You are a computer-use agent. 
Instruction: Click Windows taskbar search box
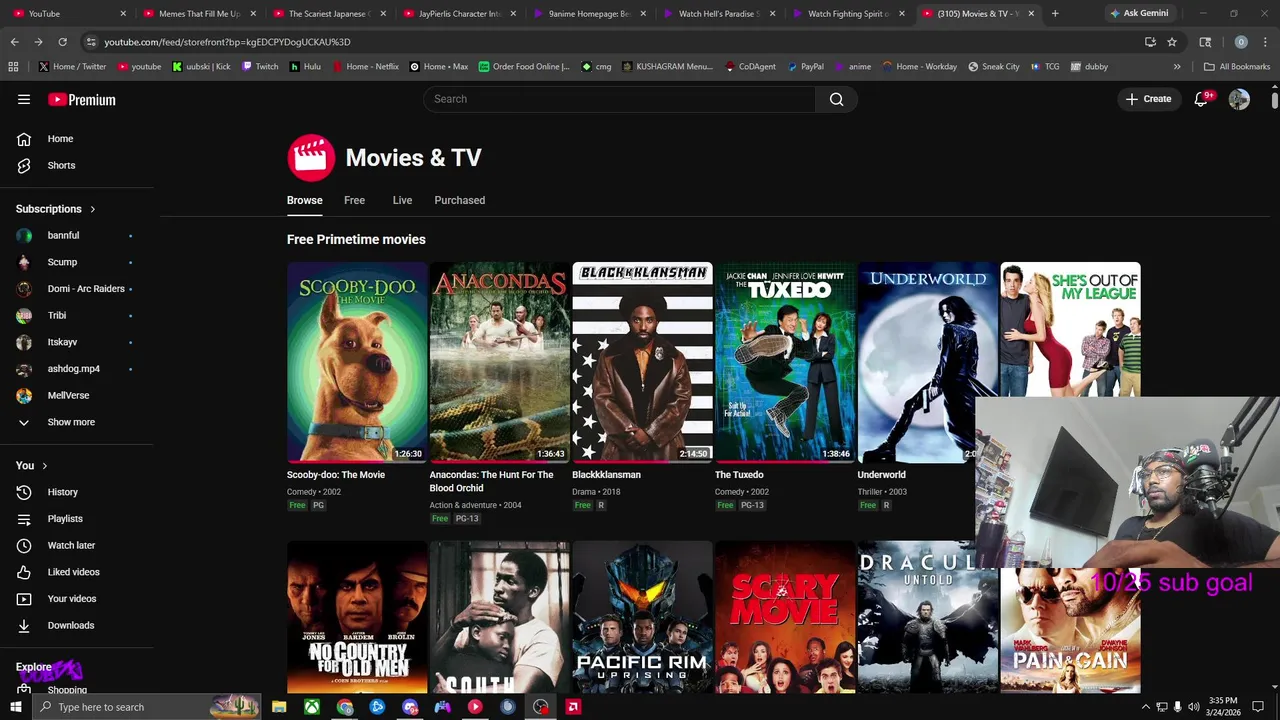click(146, 707)
